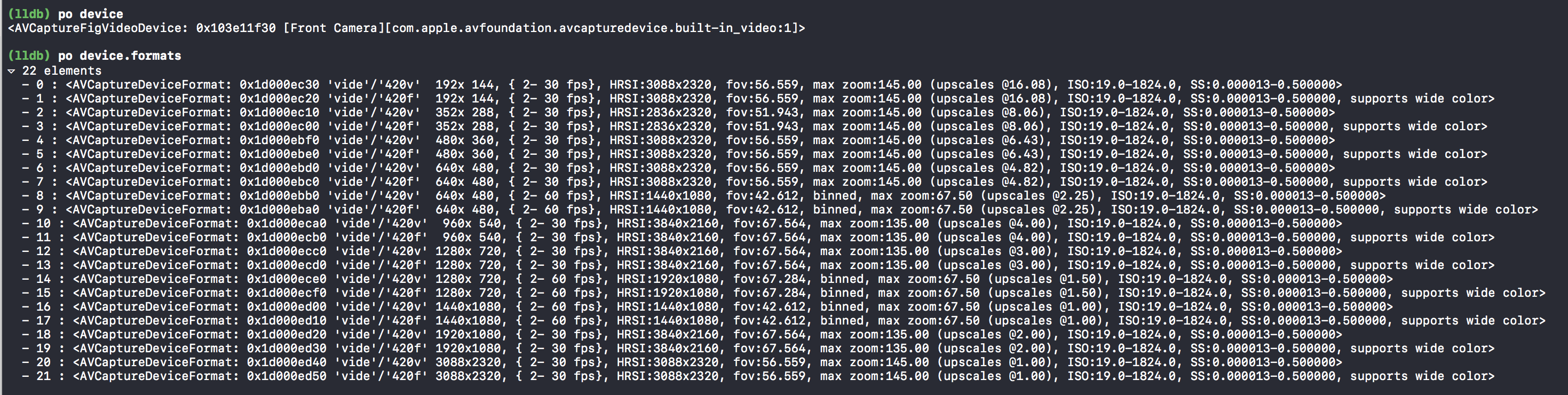1568x395 pixels.
Task: Select element 18 format 1920x1080 420v
Action: (682, 335)
